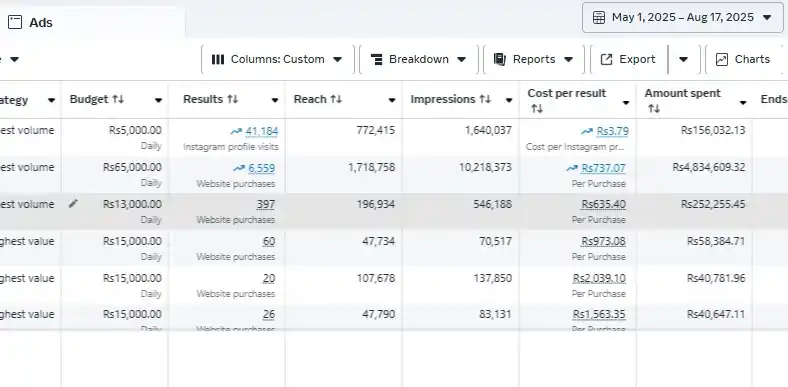Image resolution: width=788 pixels, height=387 pixels.
Task: Open the Breakdown dropdown
Action: (419, 59)
